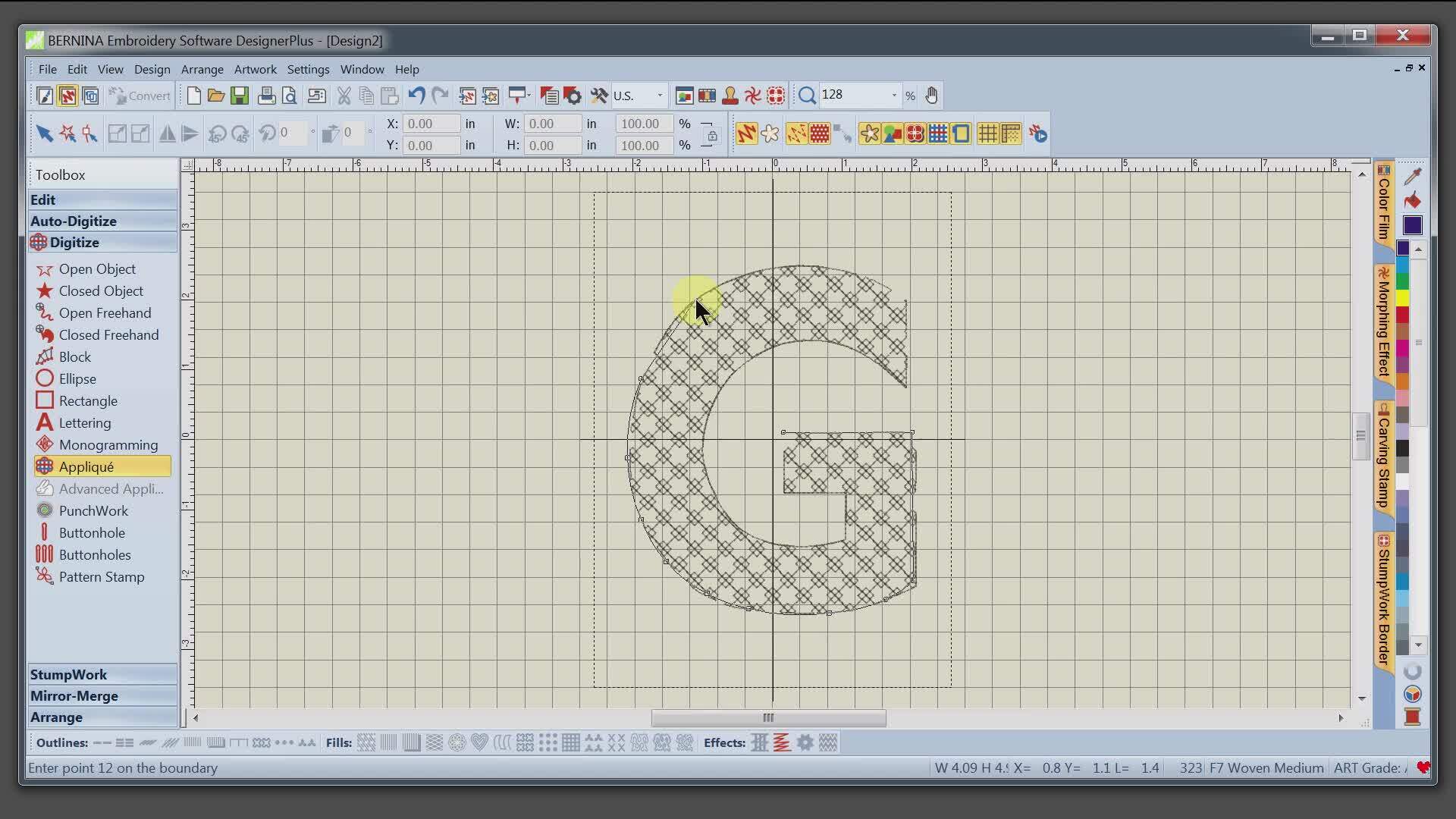This screenshot has width=1456, height=819.
Task: Open the U.S. measurement units dropdown
Action: [x=659, y=96]
